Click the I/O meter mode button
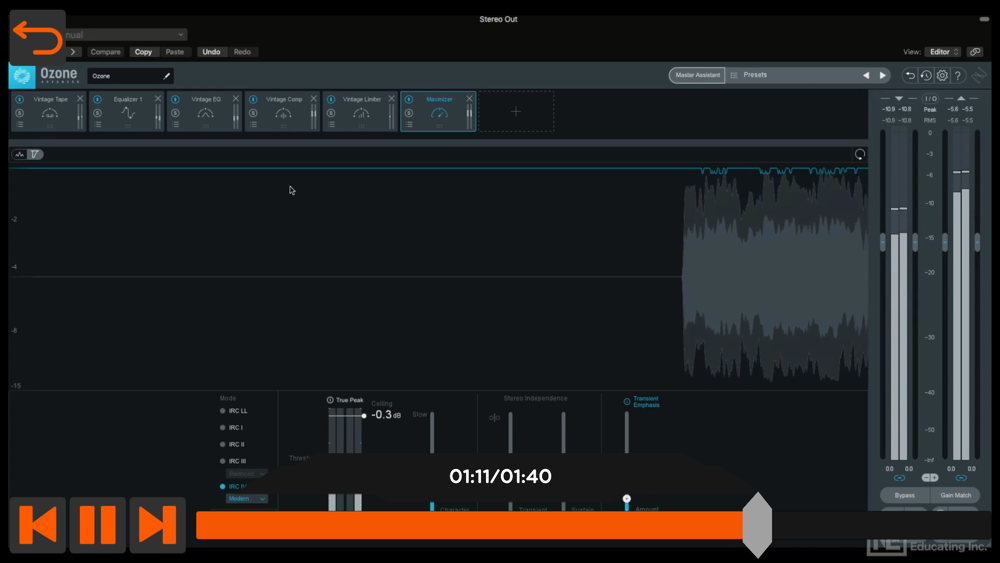 tap(930, 98)
